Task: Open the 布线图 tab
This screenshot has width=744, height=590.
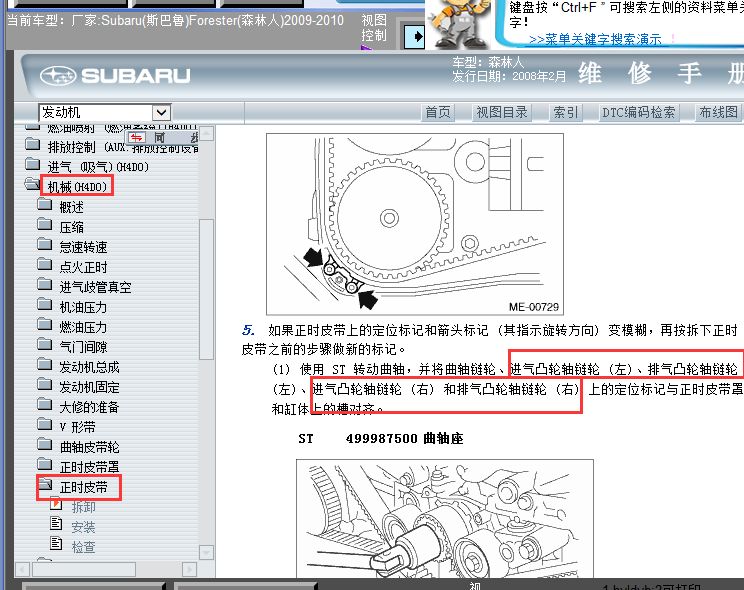Action: pos(718,112)
